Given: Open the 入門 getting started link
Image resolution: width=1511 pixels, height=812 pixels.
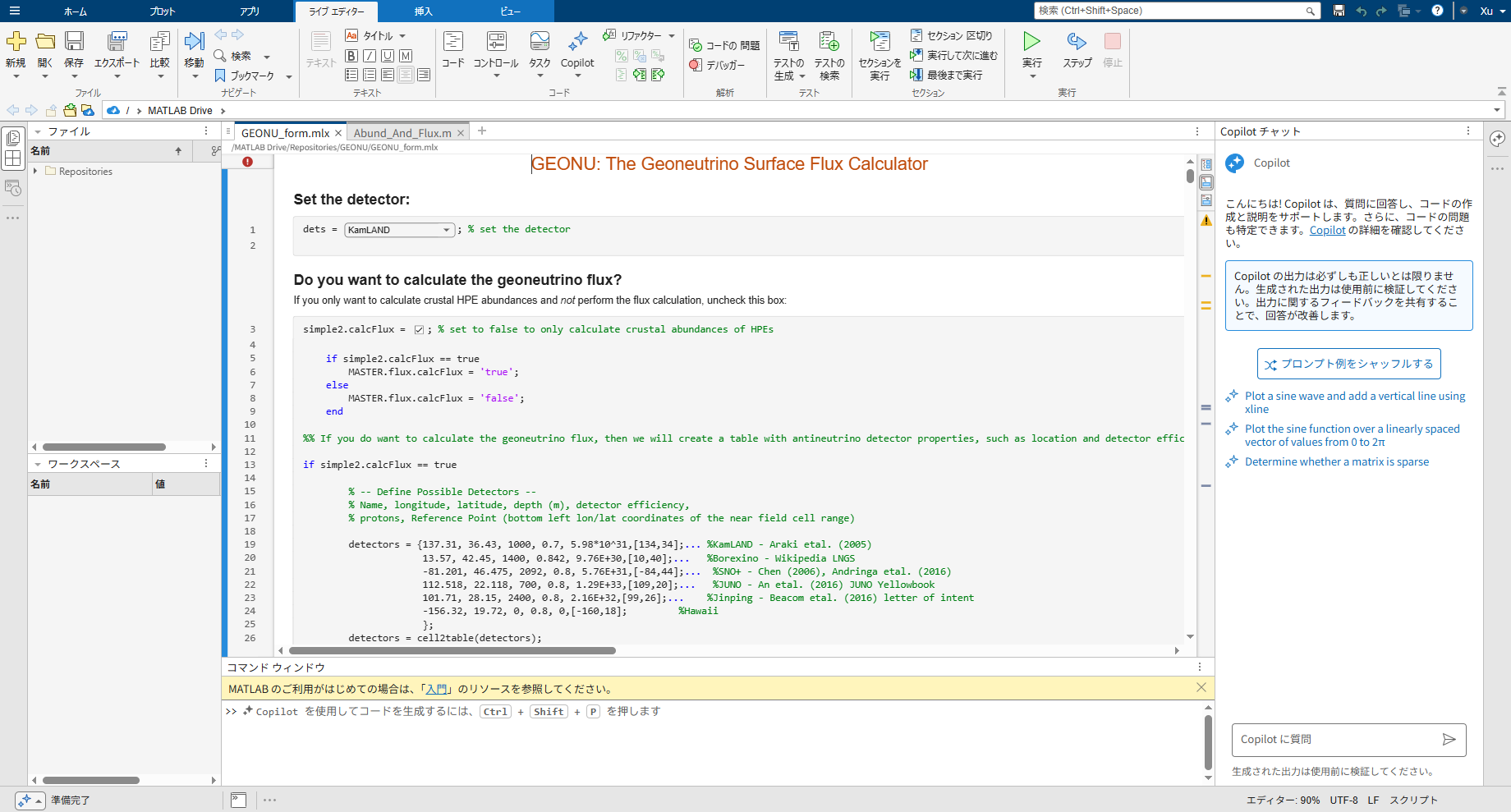Looking at the screenshot, I should pyautogui.click(x=436, y=688).
